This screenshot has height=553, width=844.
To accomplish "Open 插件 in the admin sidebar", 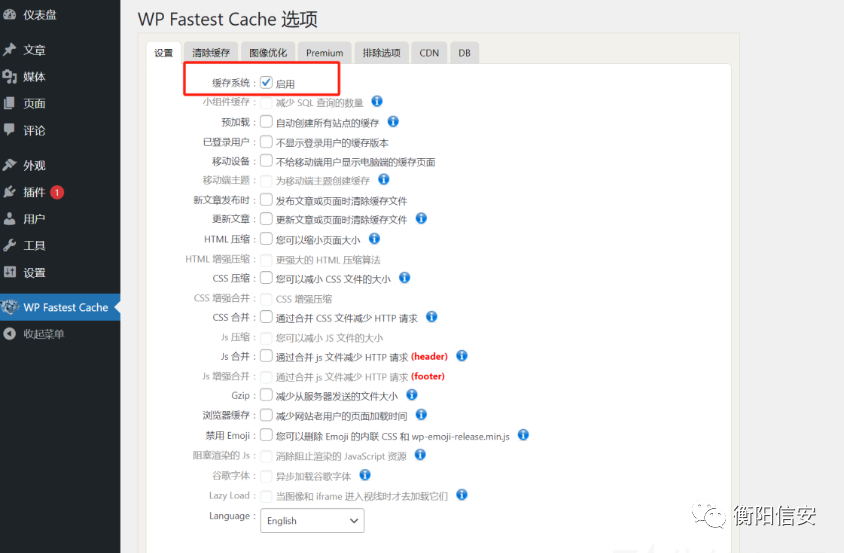I will pyautogui.click(x=34, y=192).
